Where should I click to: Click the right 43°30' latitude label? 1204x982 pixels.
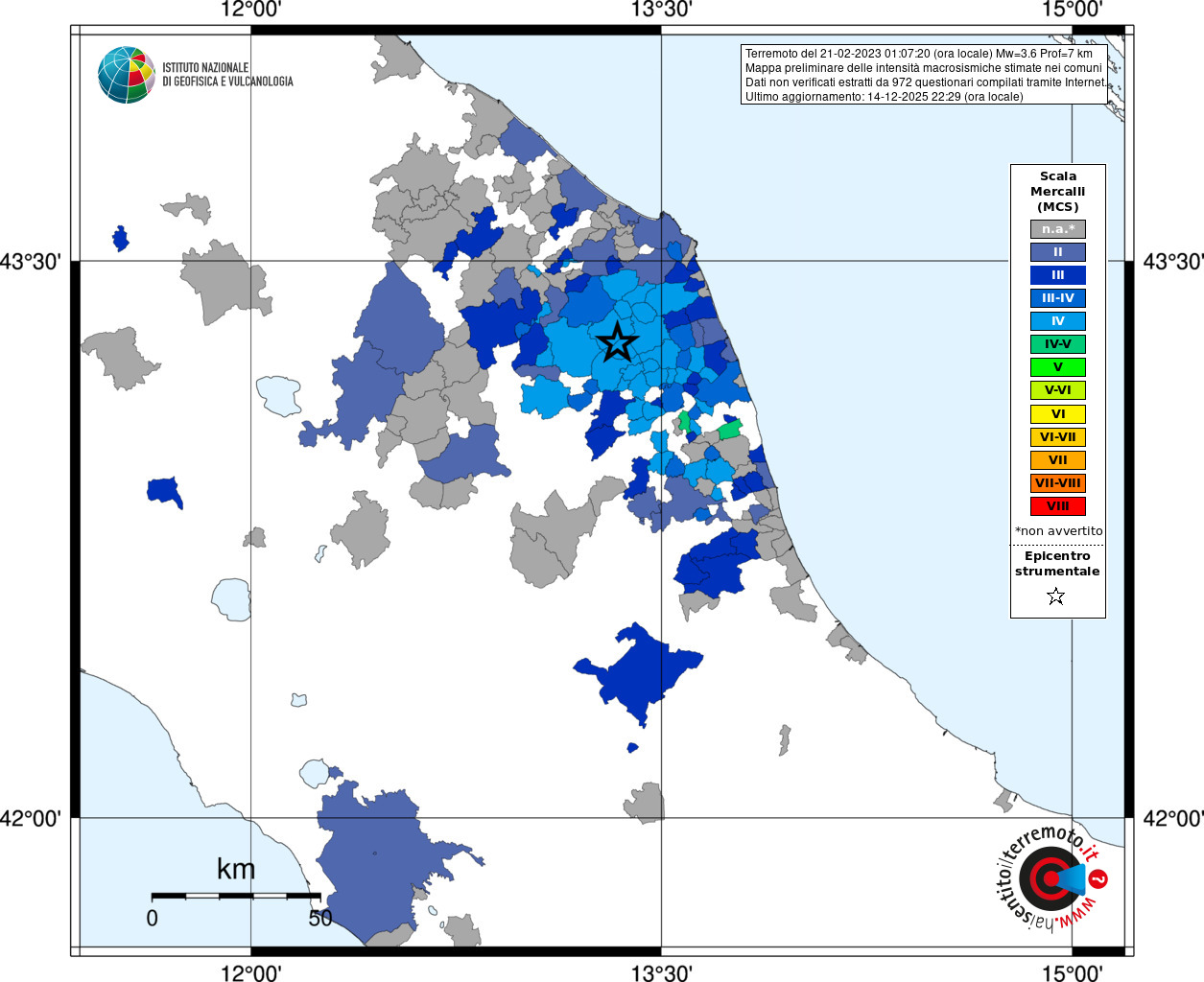click(x=1172, y=261)
